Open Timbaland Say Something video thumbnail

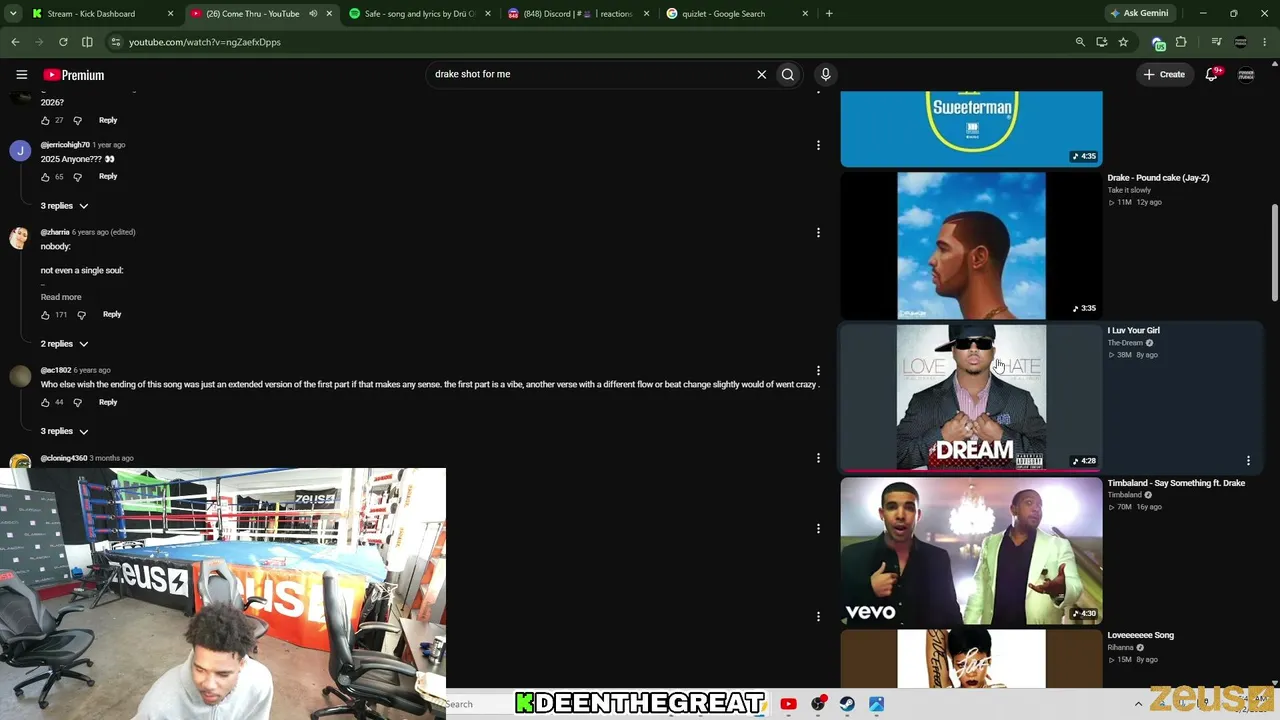[971, 551]
